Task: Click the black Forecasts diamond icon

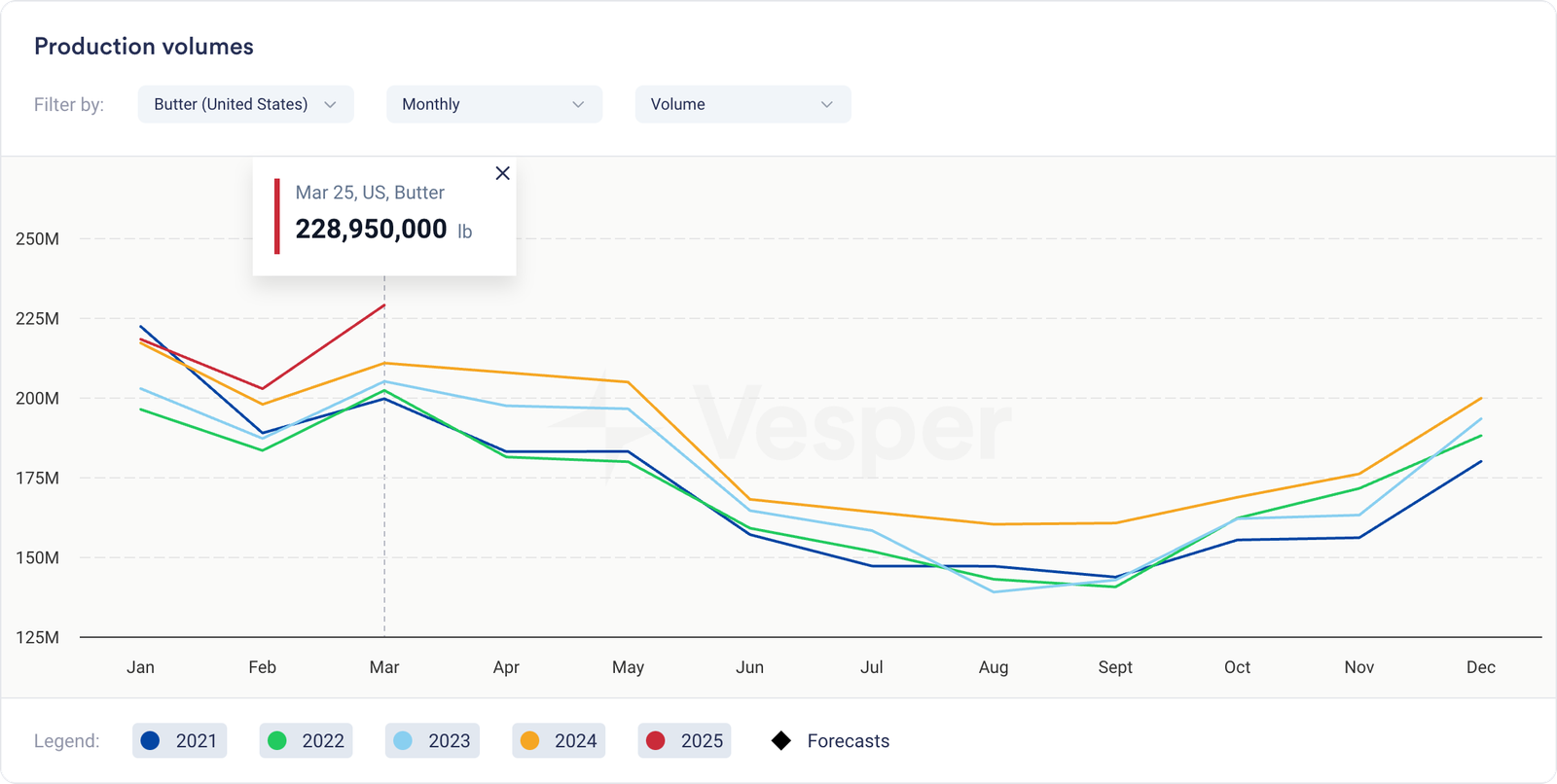Action: click(780, 741)
